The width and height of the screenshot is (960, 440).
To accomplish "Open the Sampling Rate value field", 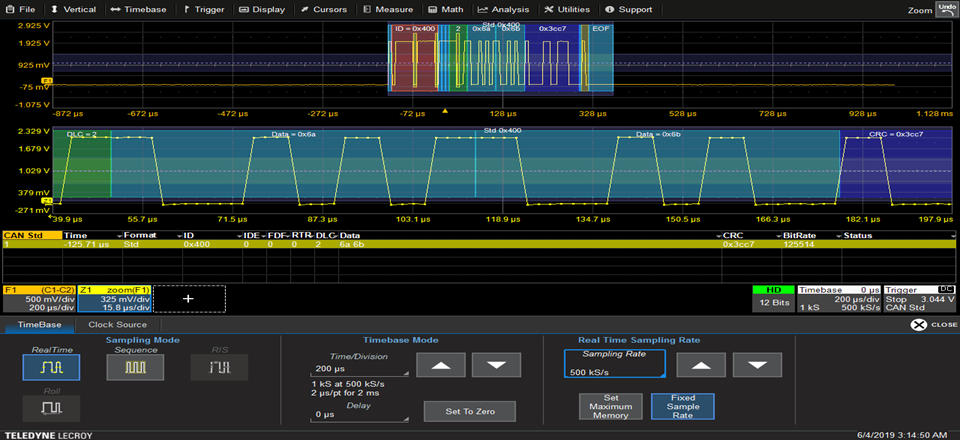I will (x=613, y=364).
